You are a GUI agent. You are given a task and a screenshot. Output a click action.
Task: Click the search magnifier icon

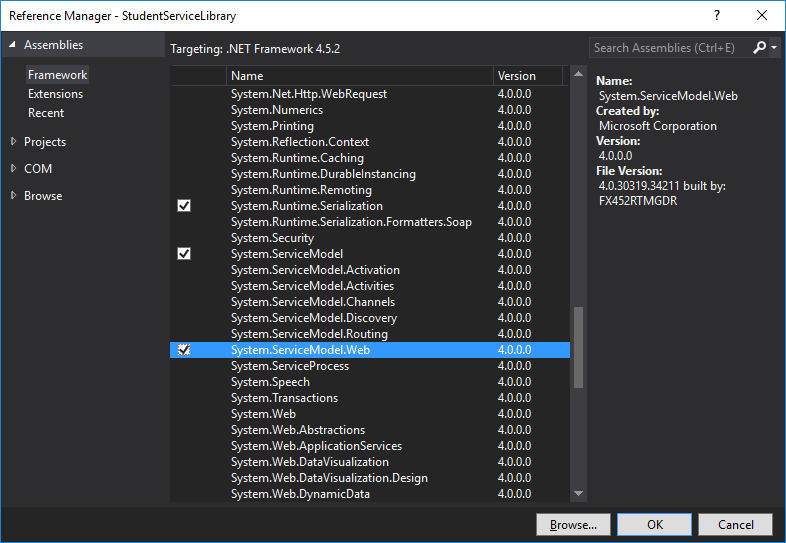(759, 48)
